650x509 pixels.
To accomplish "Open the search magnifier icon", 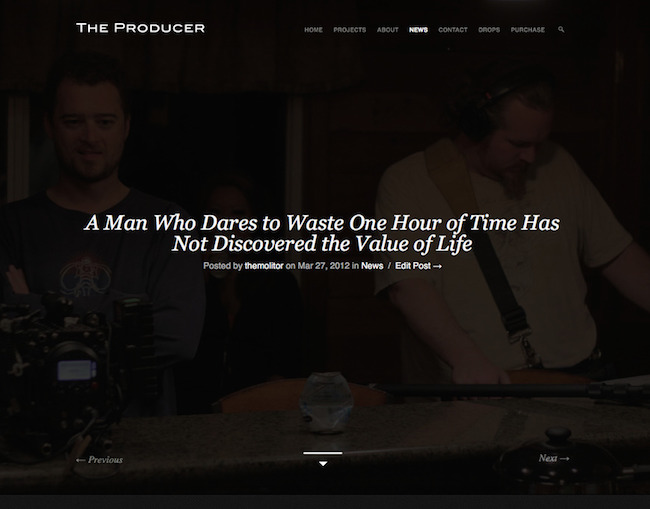I will pyautogui.click(x=561, y=29).
